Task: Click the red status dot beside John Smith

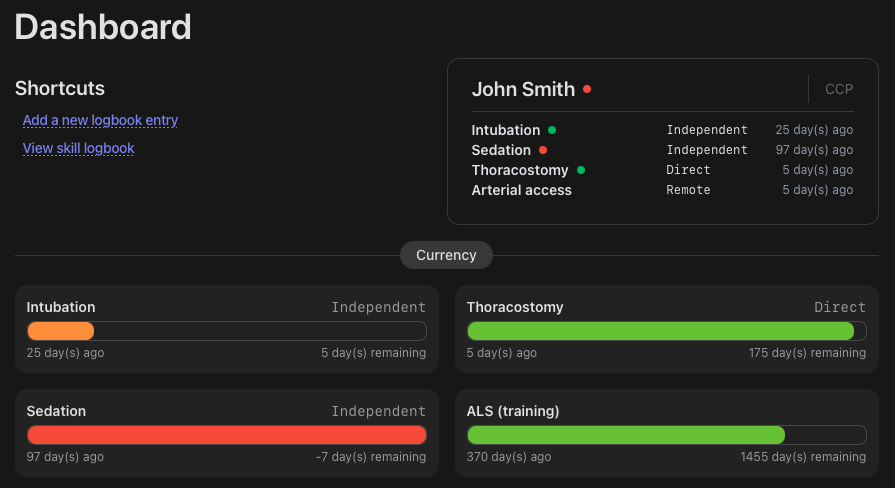Action: [x=587, y=89]
